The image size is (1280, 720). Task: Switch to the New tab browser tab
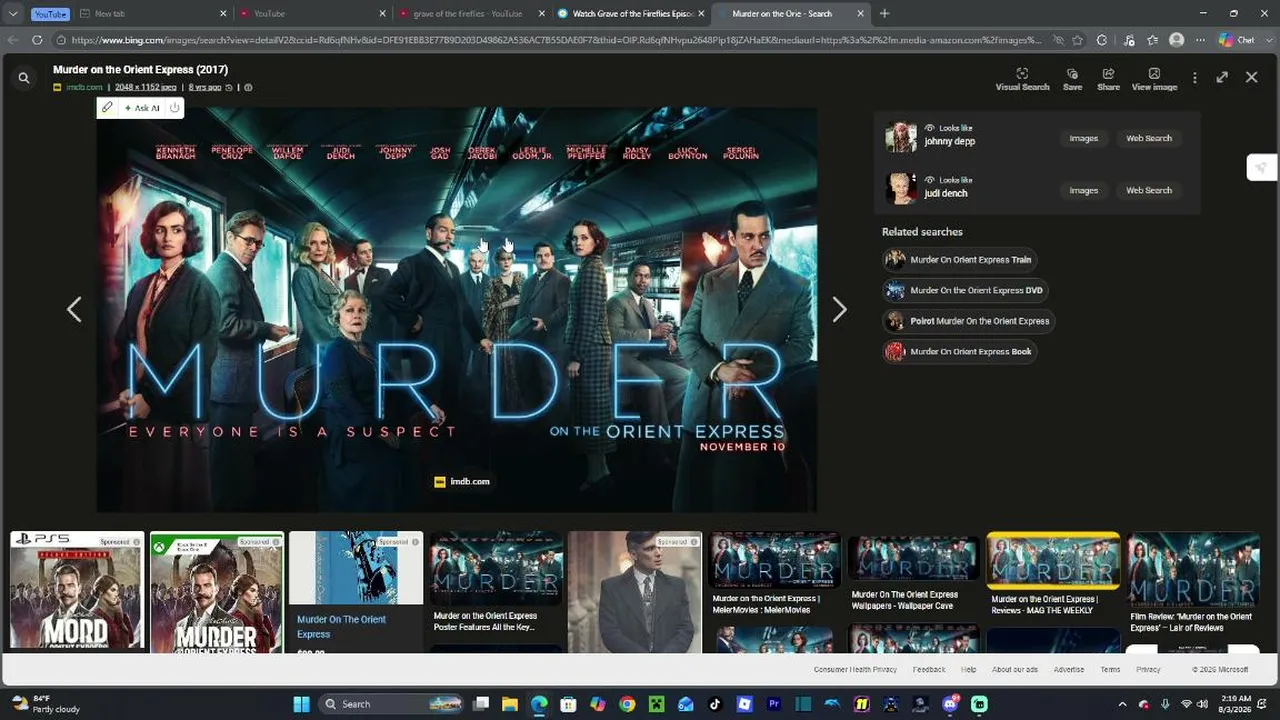pyautogui.click(x=154, y=13)
